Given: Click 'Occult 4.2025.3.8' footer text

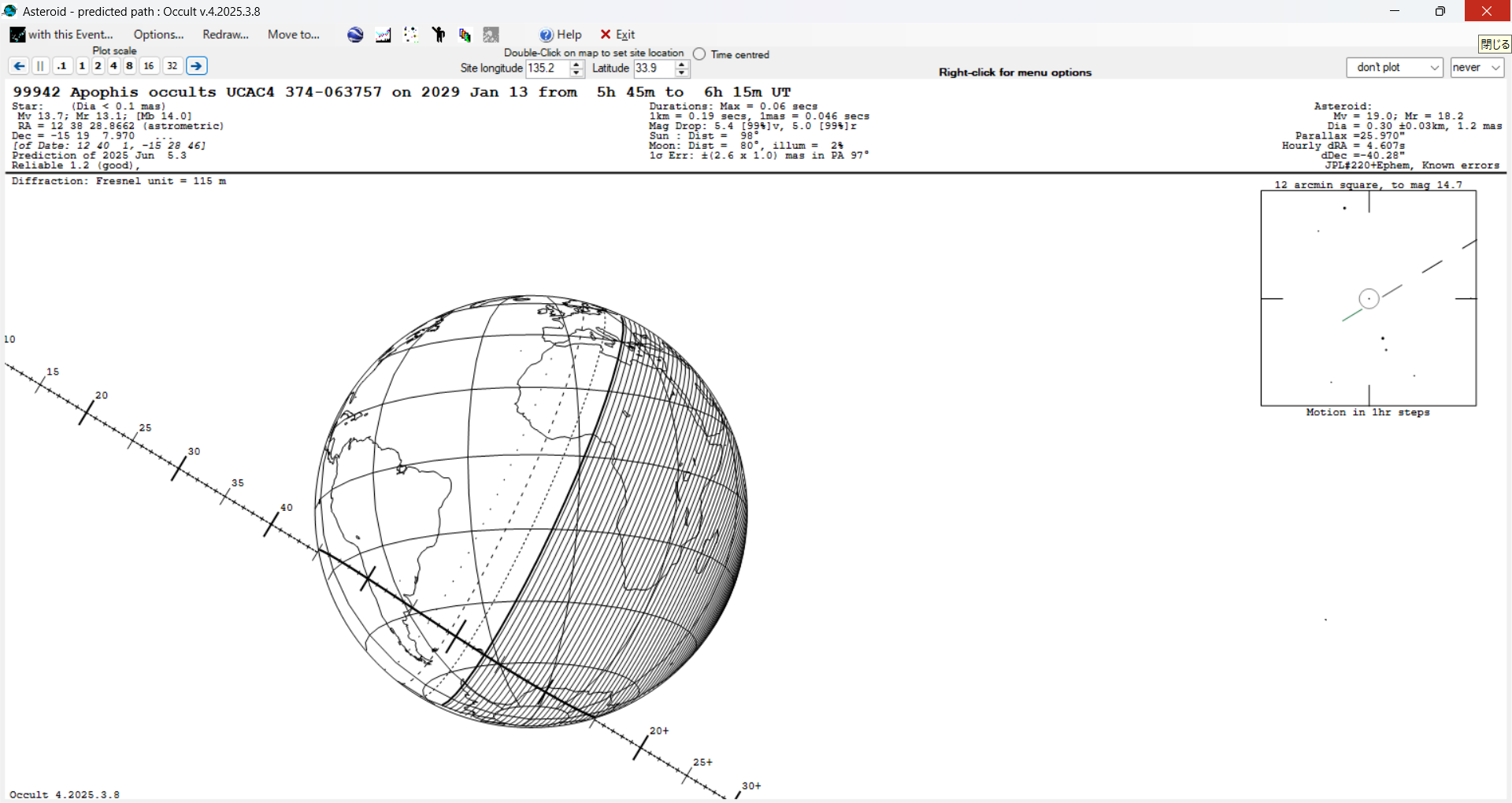Looking at the screenshot, I should [x=65, y=795].
